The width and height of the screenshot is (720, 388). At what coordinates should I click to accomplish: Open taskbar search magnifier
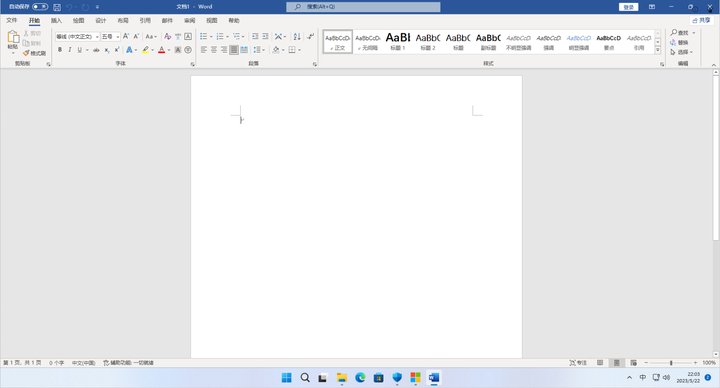point(305,377)
